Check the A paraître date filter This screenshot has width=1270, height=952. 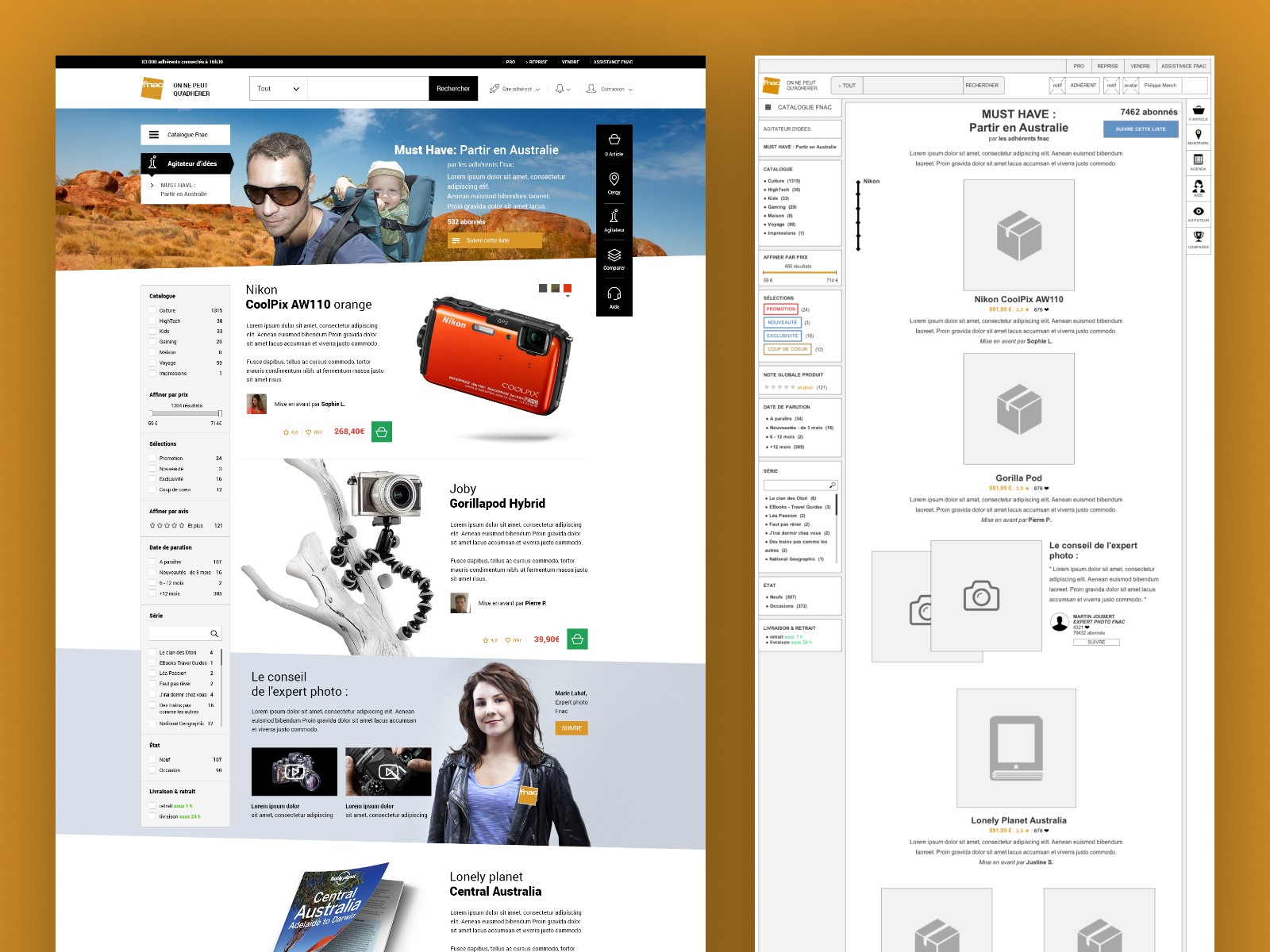click(x=152, y=562)
